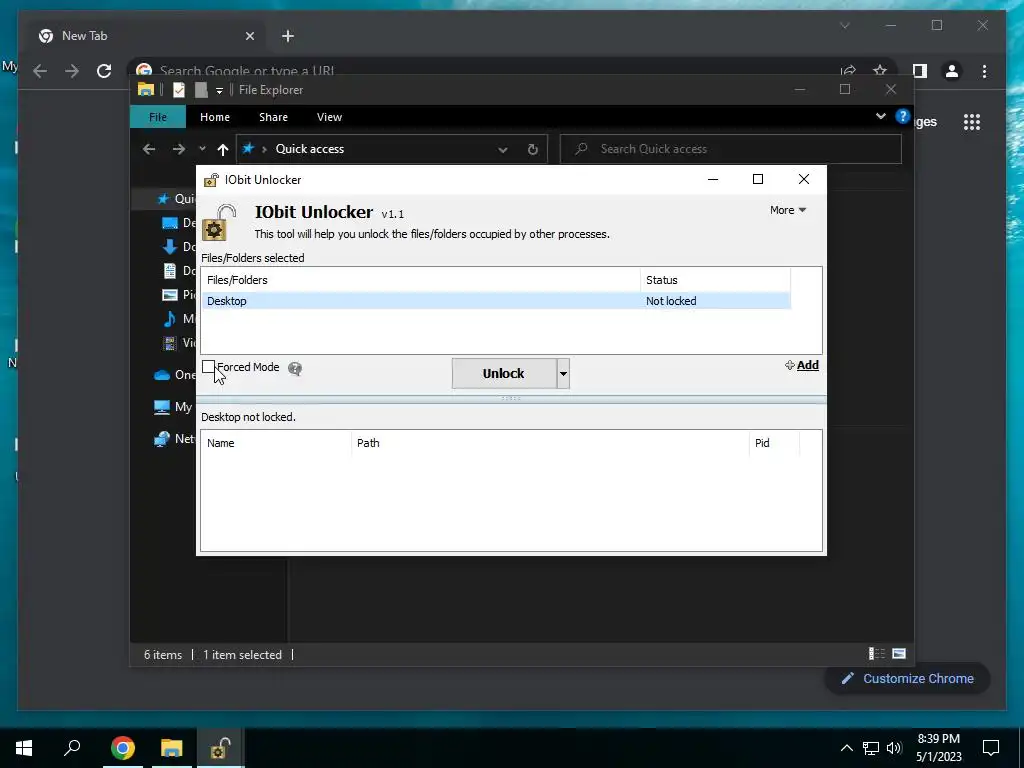
Task: Switch to details view in Explorer status bar
Action: (876, 654)
